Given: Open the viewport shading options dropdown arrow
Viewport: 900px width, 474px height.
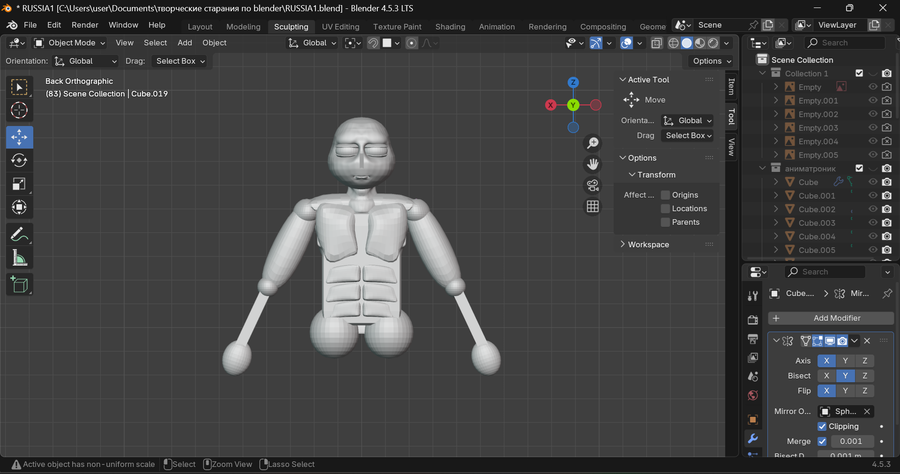Looking at the screenshot, I should (x=726, y=43).
